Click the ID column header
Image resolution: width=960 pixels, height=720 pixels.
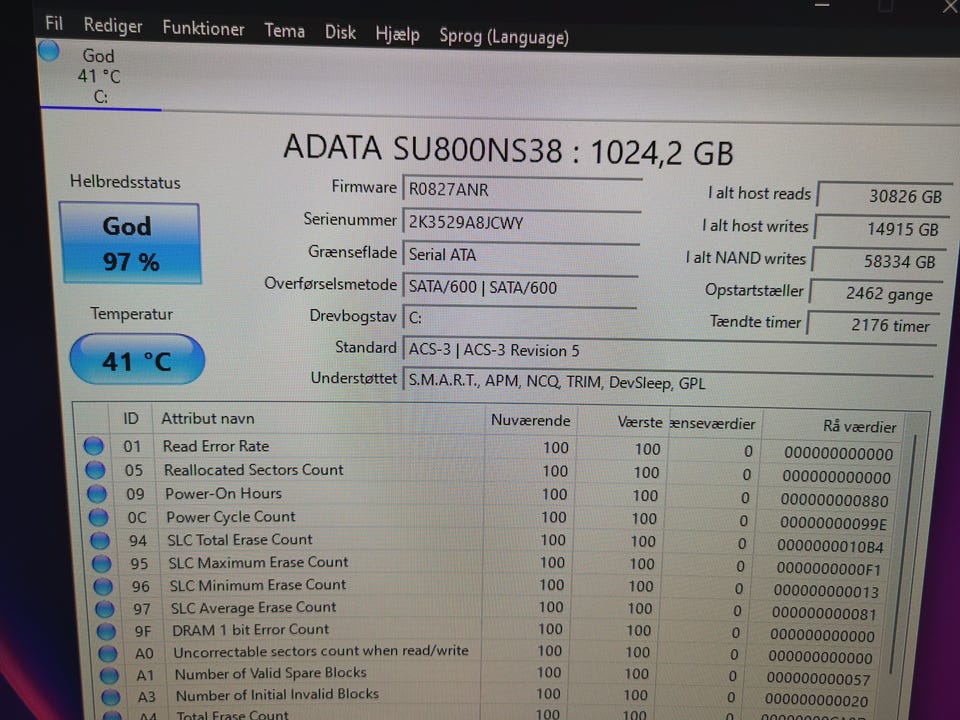[130, 418]
